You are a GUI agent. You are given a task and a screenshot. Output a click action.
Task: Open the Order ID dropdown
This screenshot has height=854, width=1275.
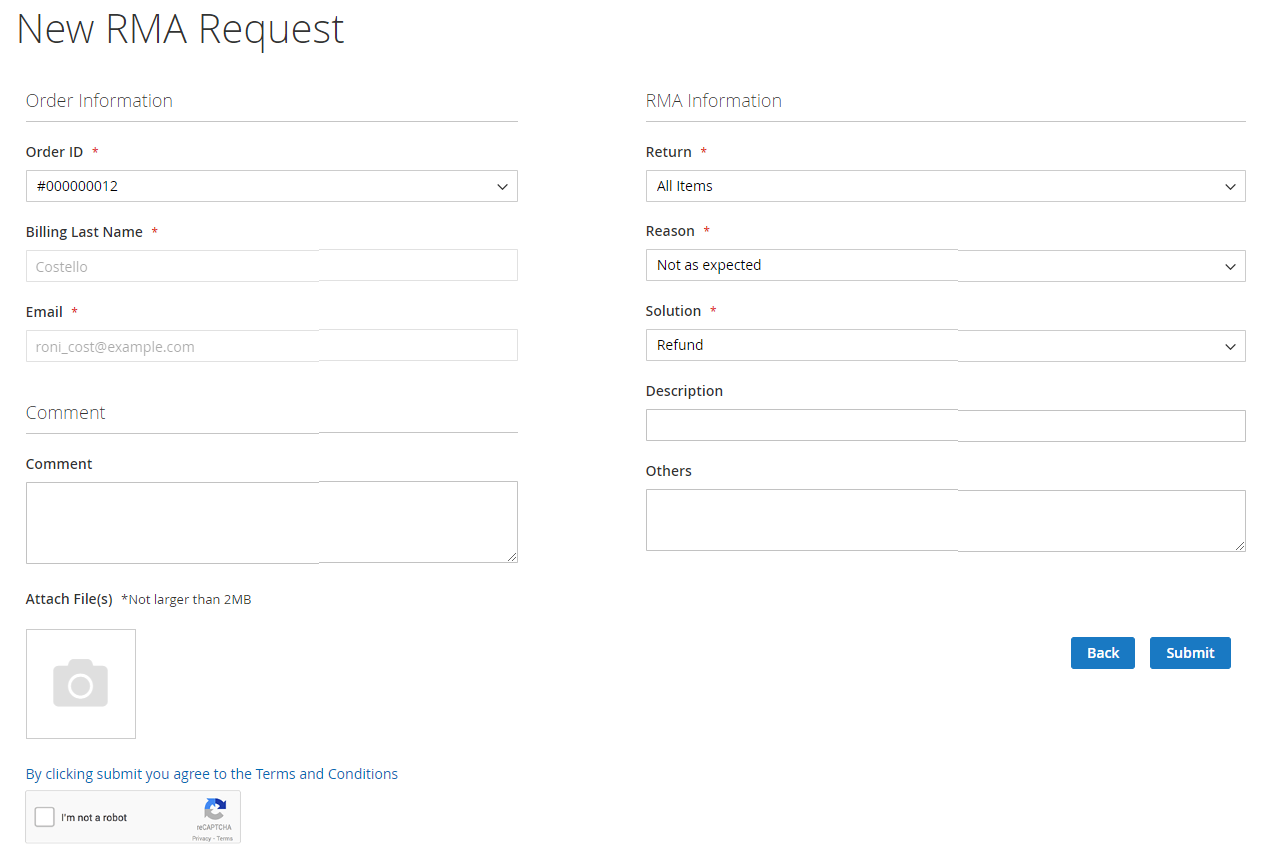(x=271, y=186)
